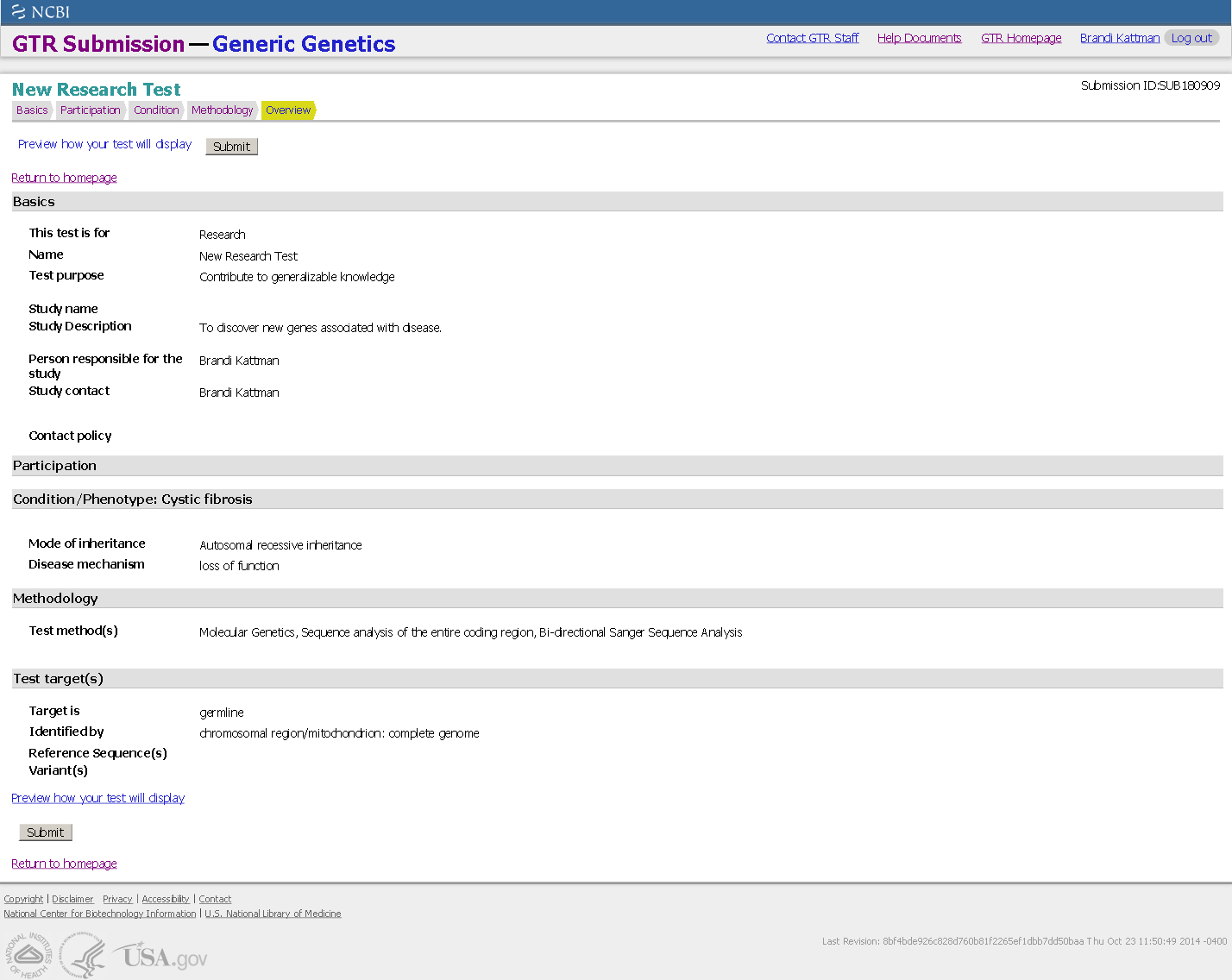Click the New Research Test heading
1232x980 pixels.
tap(97, 90)
